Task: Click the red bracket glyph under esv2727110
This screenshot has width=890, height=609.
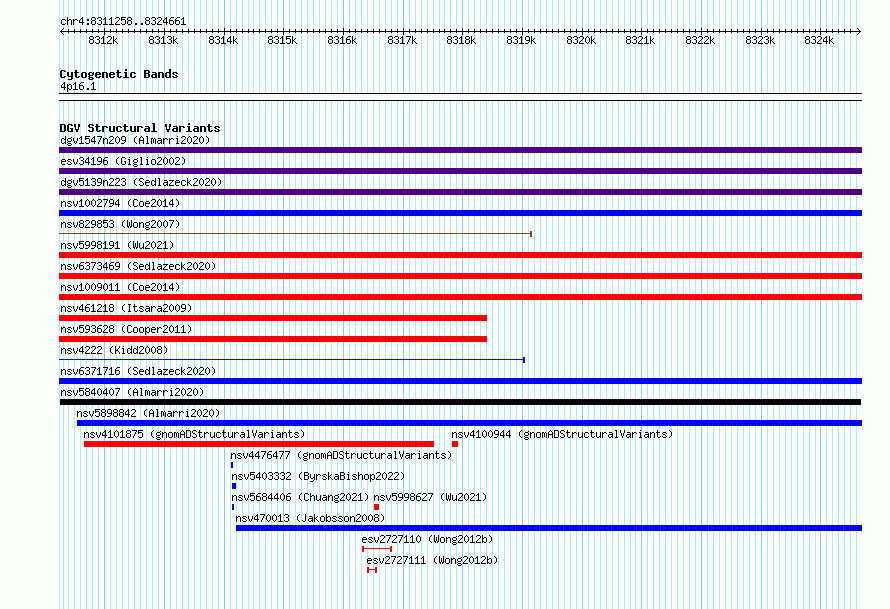Action: click(377, 549)
